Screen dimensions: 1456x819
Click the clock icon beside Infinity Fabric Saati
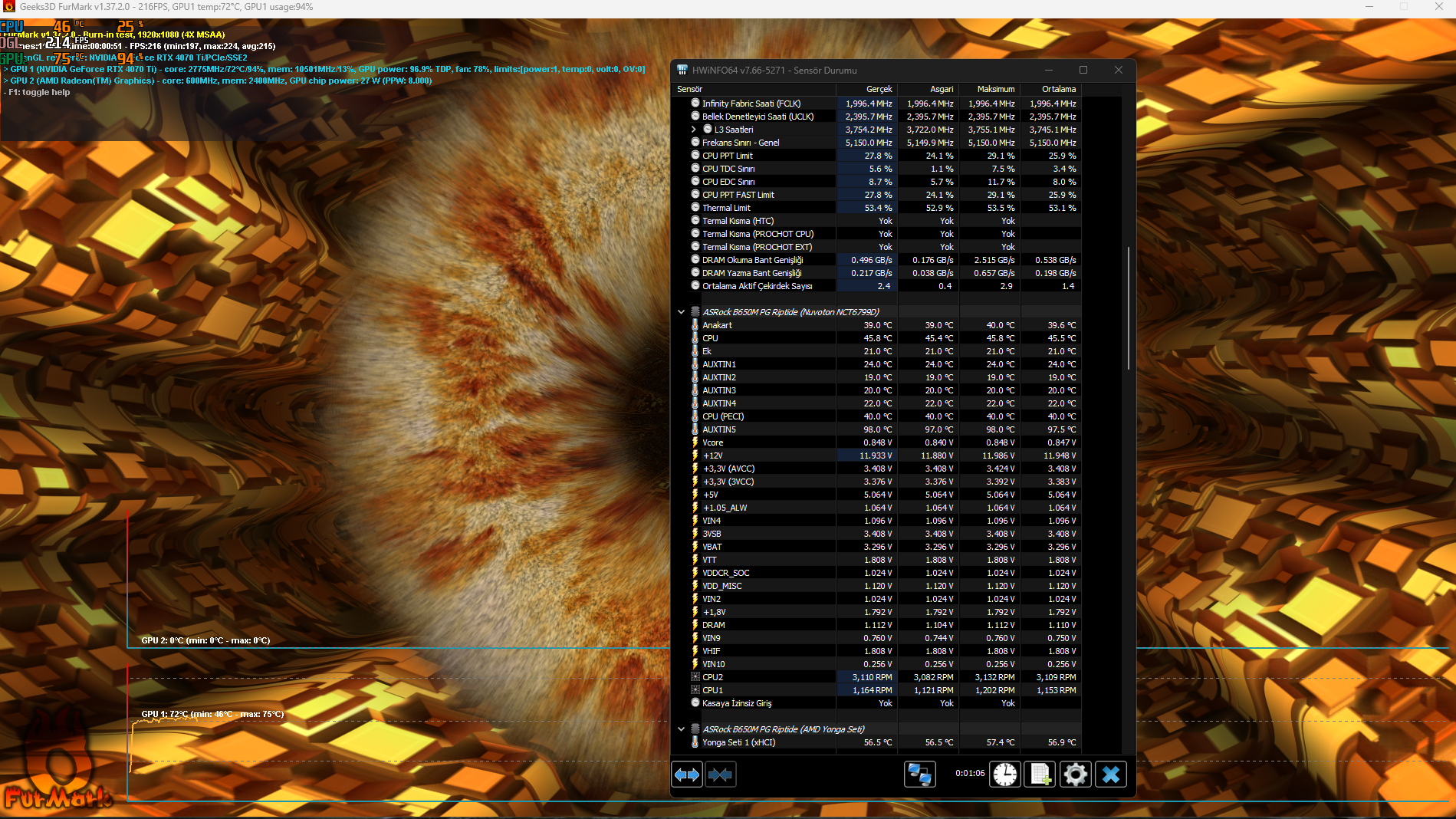695,104
